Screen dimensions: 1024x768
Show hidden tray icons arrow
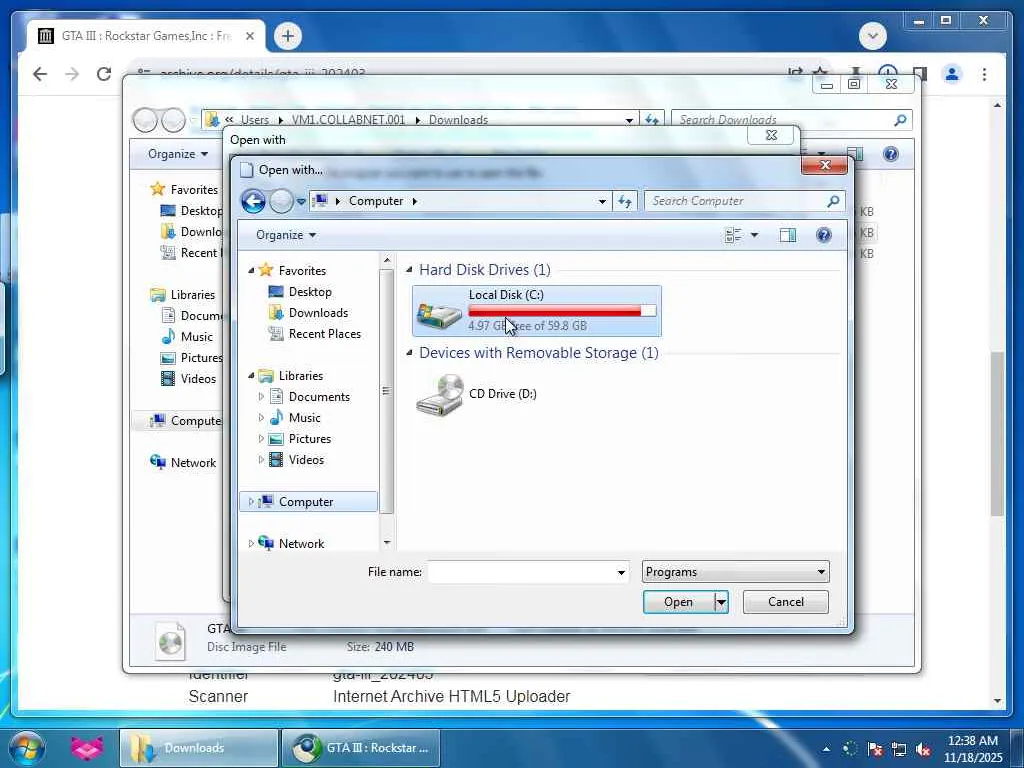[x=826, y=749]
